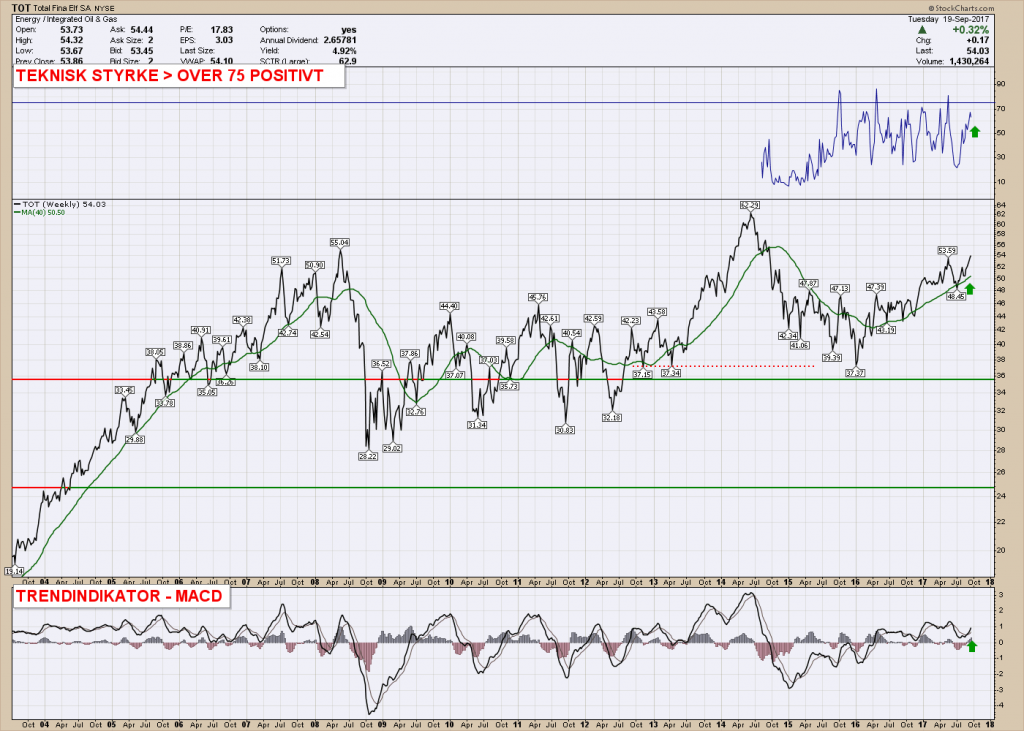
Task: Click the 47.87 high price label
Action: [808, 283]
